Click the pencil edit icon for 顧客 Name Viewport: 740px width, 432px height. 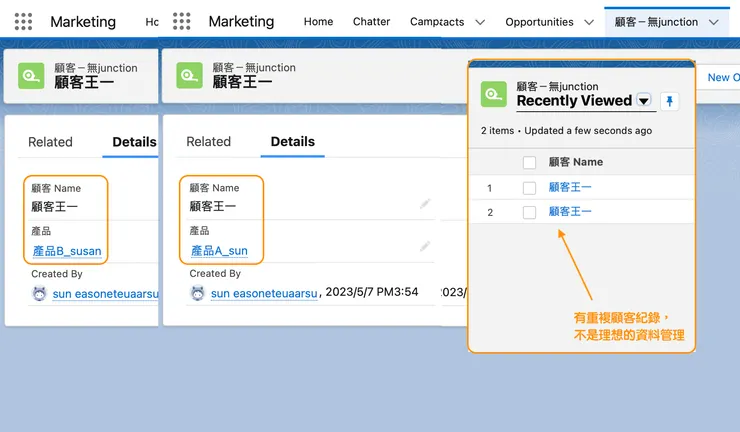(x=425, y=204)
